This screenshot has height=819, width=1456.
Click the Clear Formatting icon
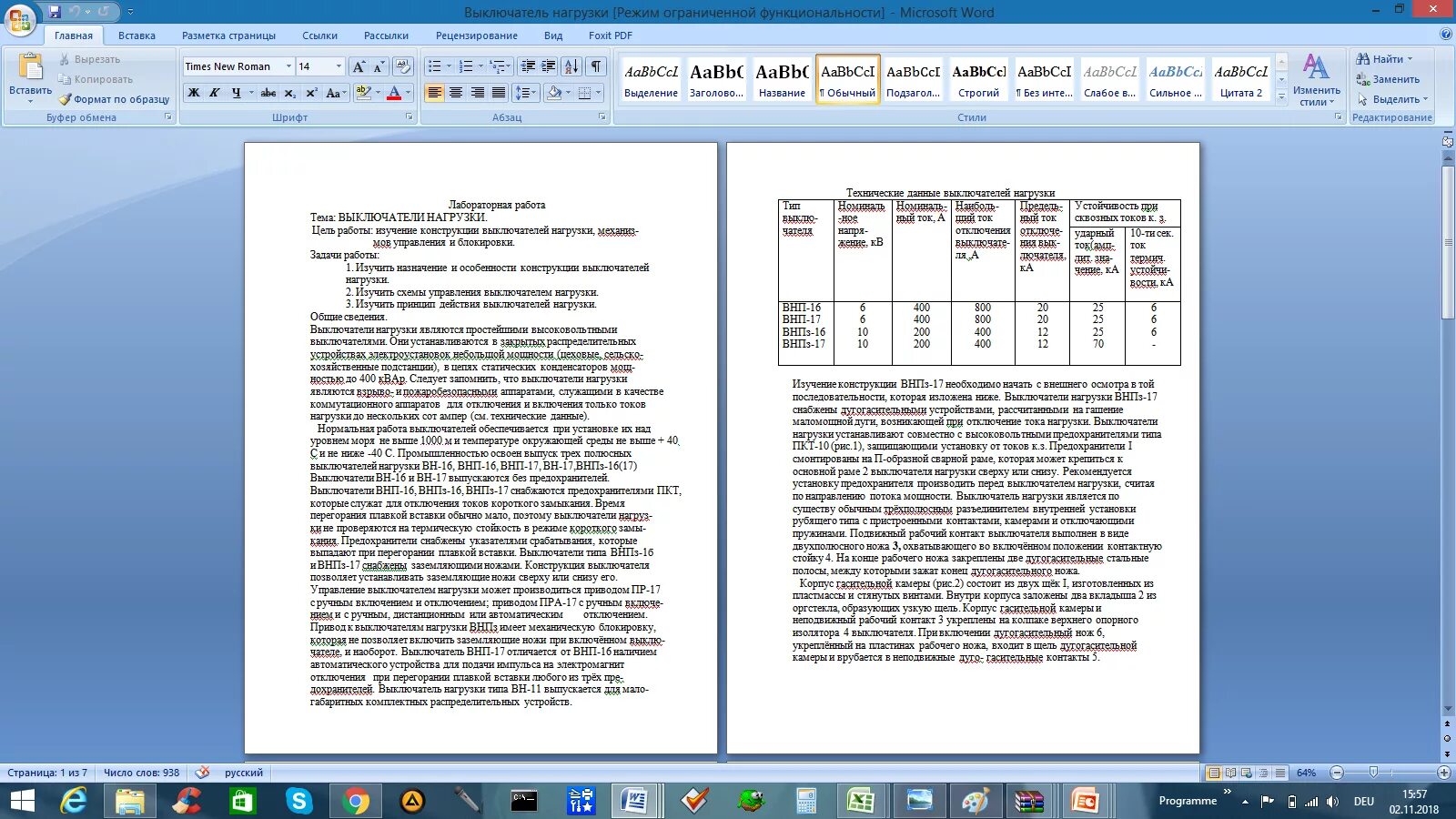tap(404, 66)
